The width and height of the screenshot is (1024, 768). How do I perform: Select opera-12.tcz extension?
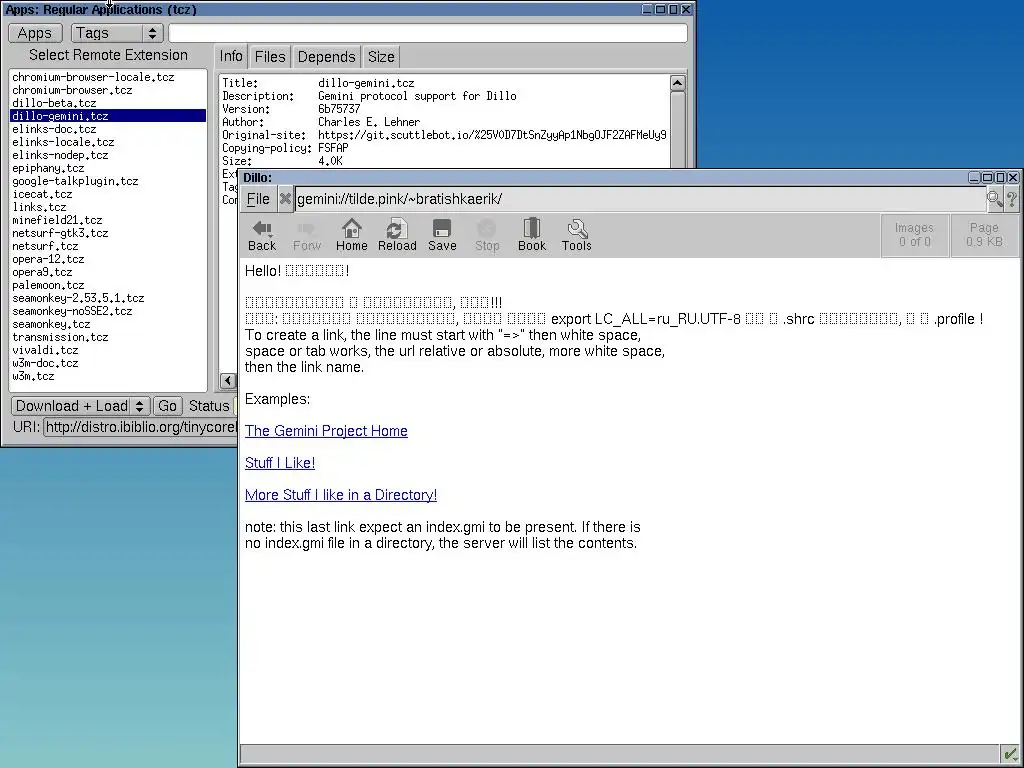pyautogui.click(x=108, y=259)
